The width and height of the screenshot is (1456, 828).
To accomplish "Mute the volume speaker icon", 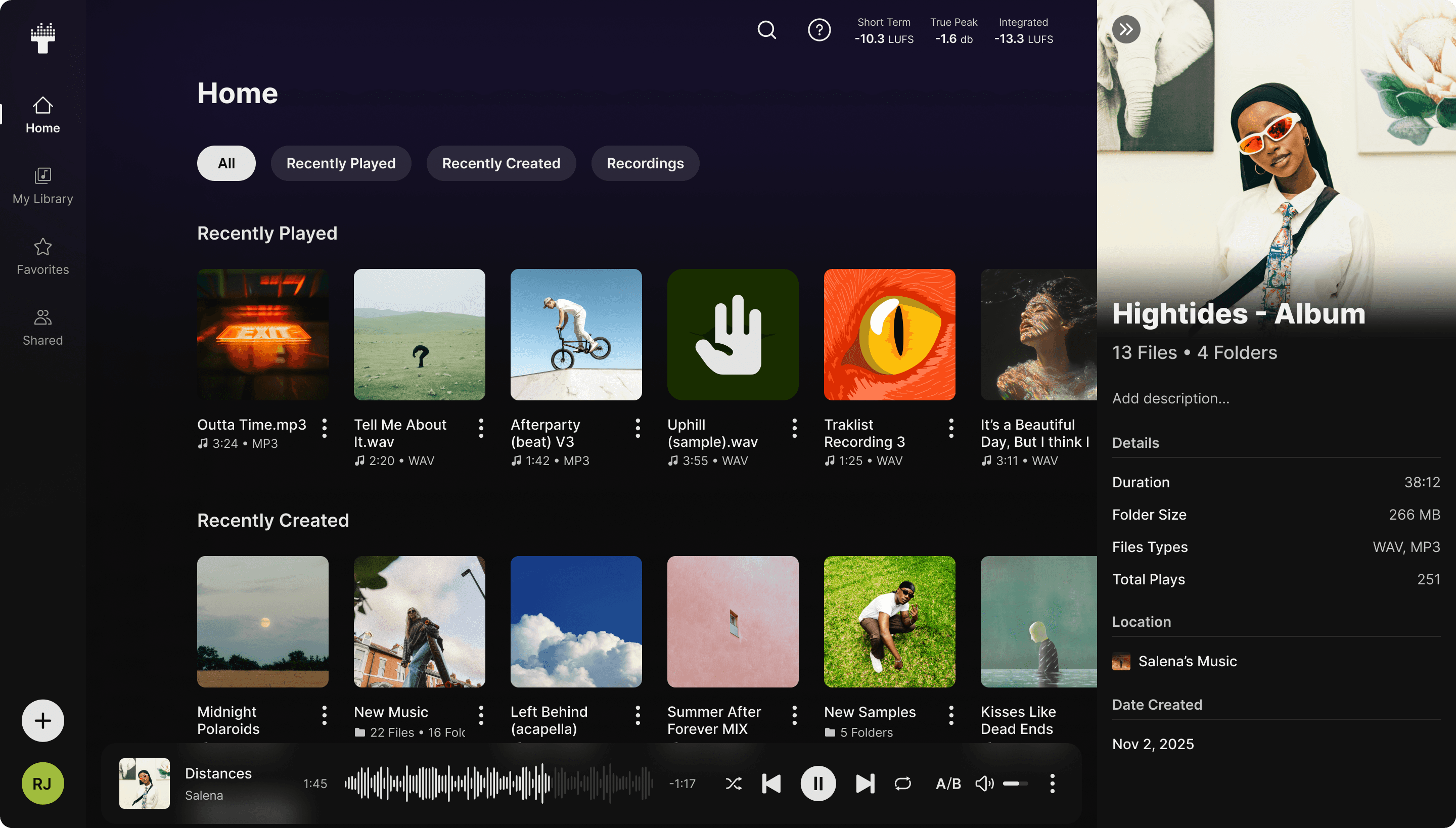I will click(984, 783).
